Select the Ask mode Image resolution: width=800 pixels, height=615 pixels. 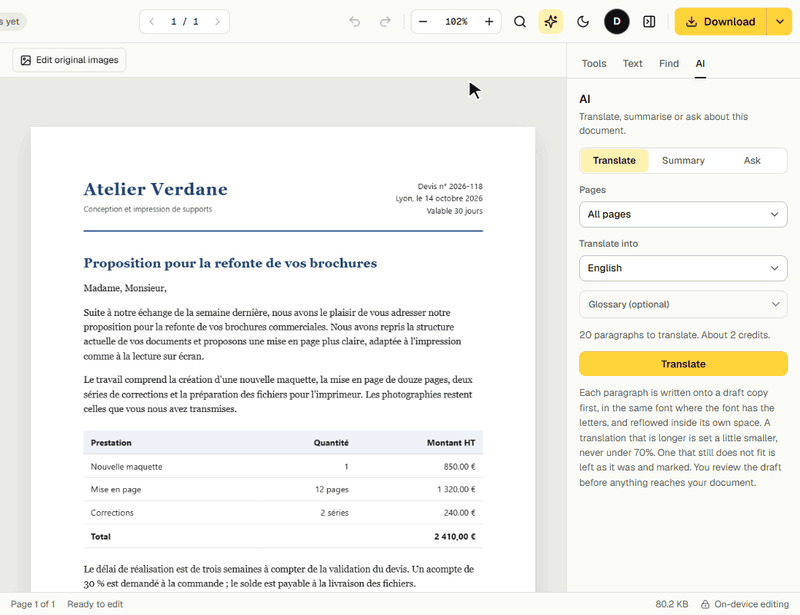point(752,160)
